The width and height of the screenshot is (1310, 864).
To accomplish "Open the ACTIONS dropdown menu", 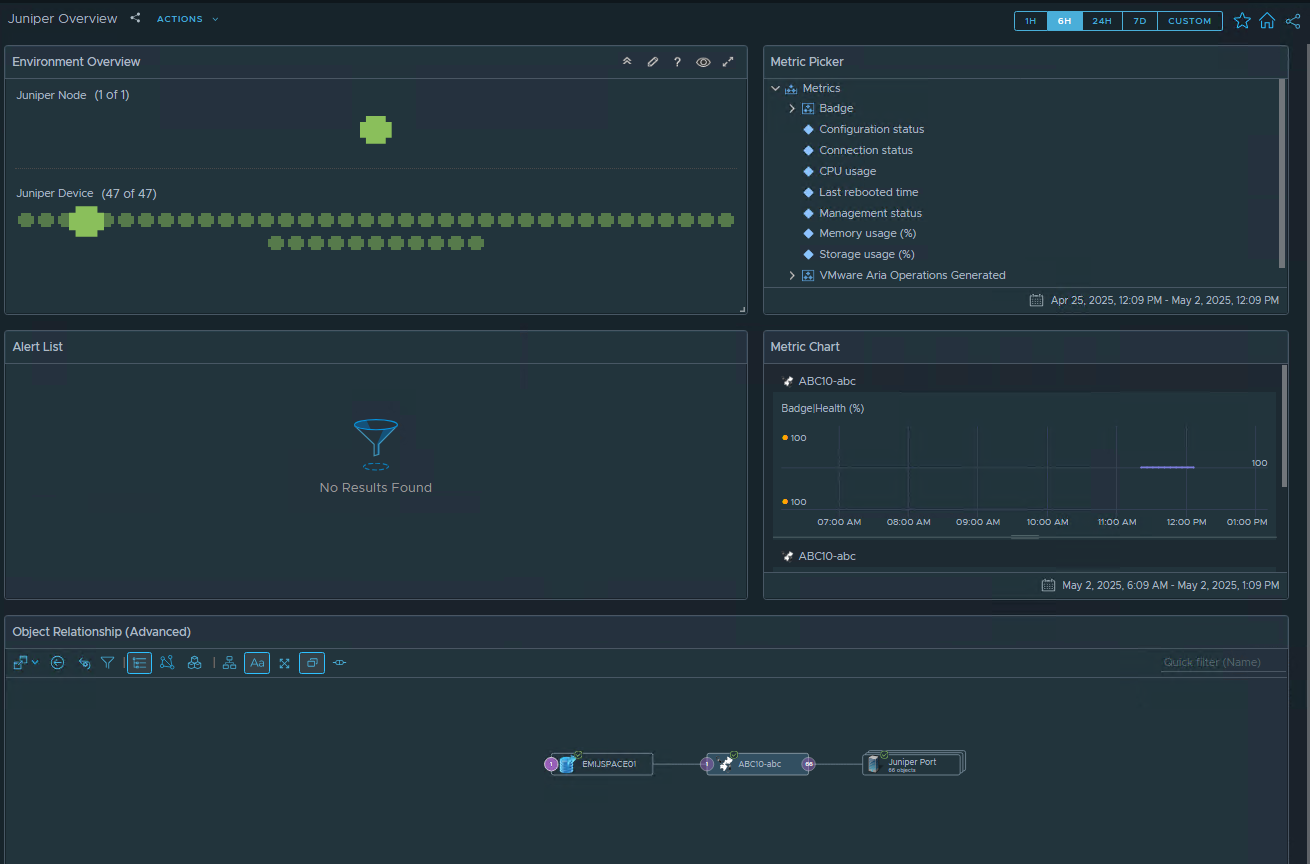I will pos(187,19).
